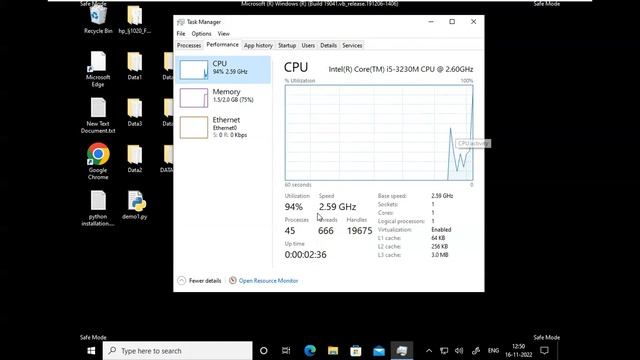Image resolution: width=640 pixels, height=360 pixels.
Task: Click the handles value 19675
Action: [x=360, y=231]
